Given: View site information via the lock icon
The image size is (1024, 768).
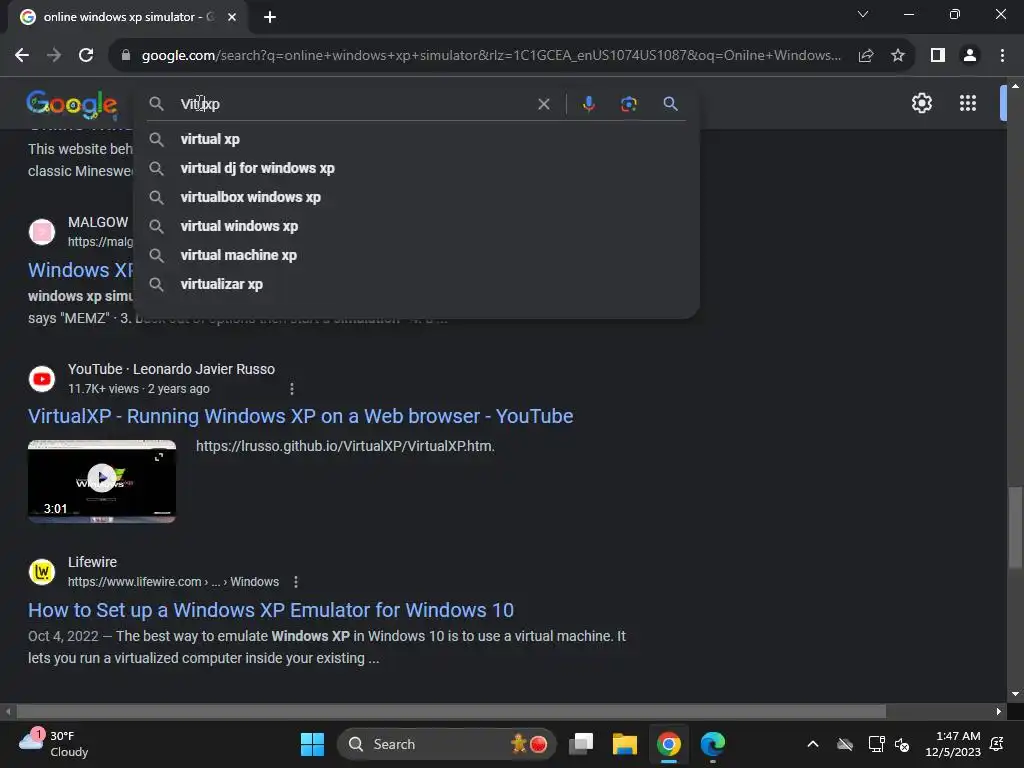Looking at the screenshot, I should pos(126,56).
